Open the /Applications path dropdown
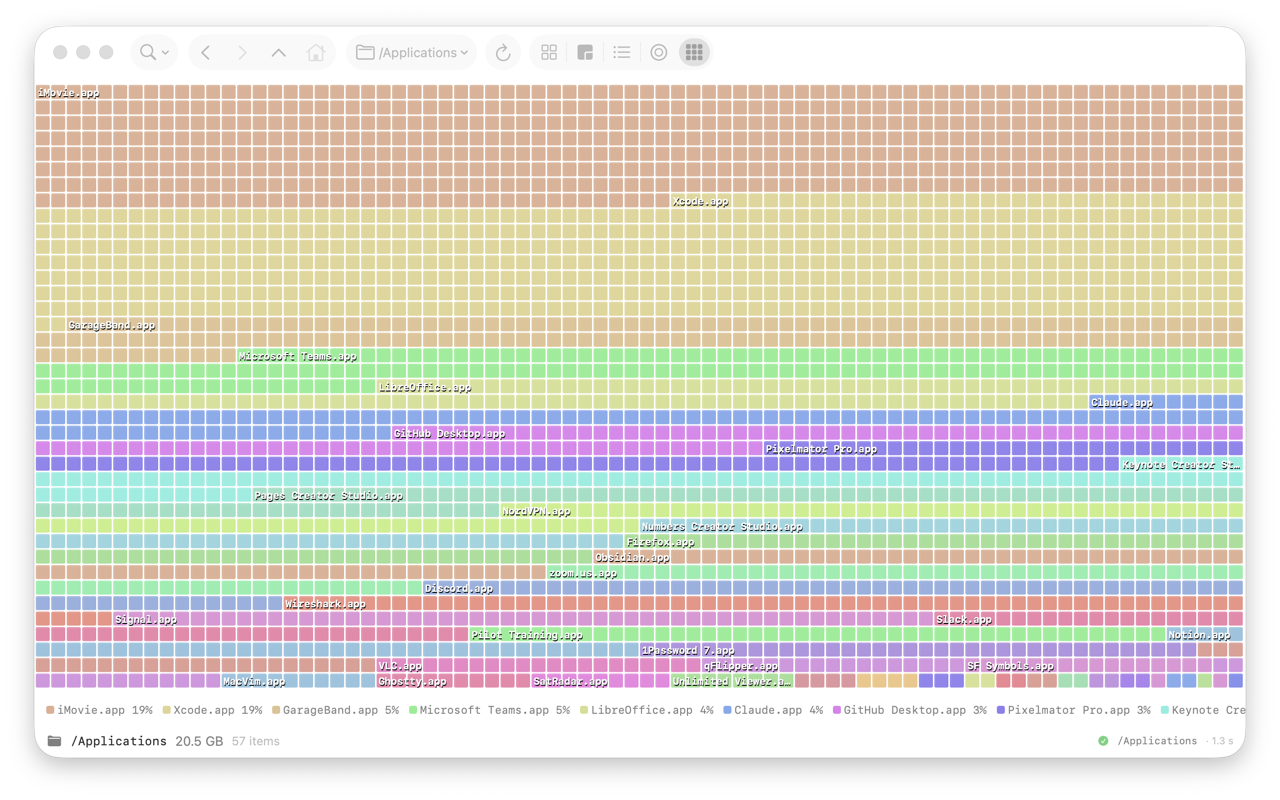The width and height of the screenshot is (1280, 800). coord(412,52)
